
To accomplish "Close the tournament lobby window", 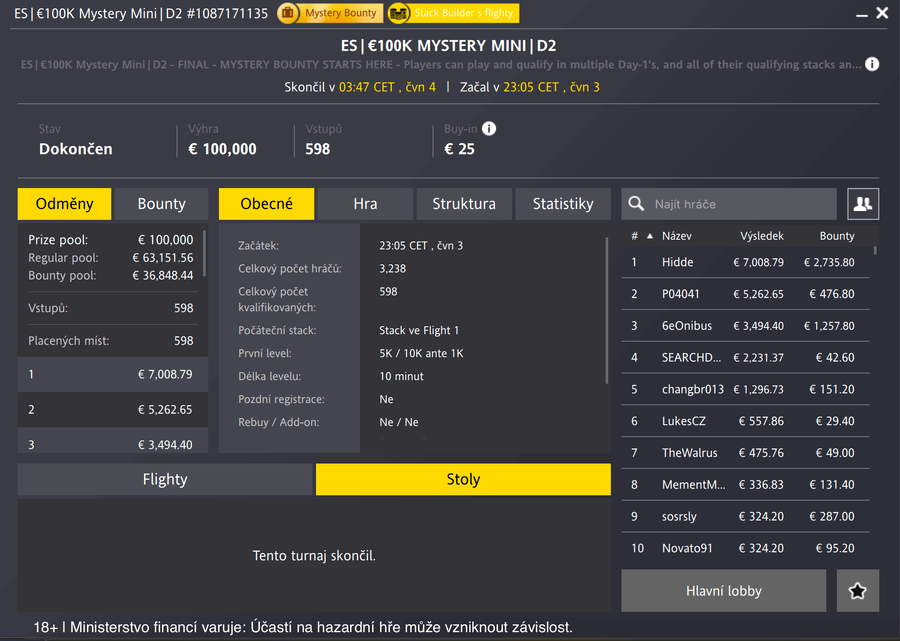I will tap(882, 13).
